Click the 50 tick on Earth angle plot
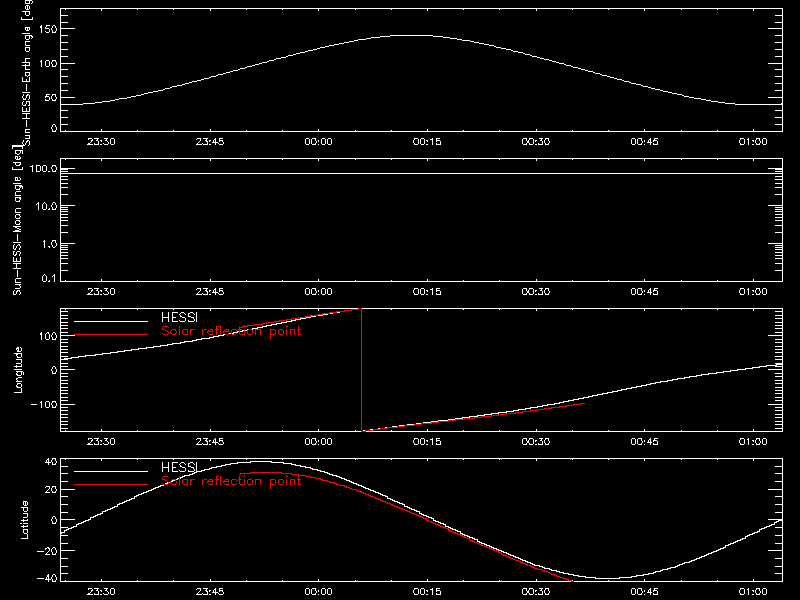This screenshot has height=600, width=800. point(51,97)
